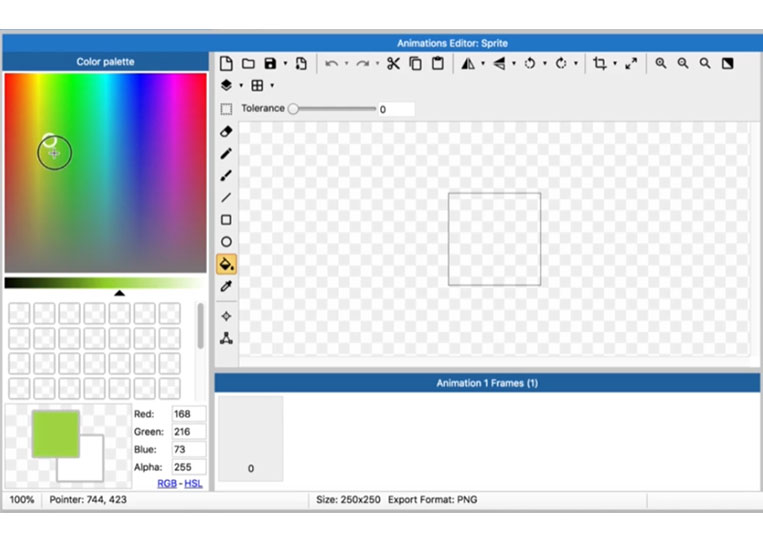
Task: Select the Ellipse shape tool
Action: coord(226,242)
